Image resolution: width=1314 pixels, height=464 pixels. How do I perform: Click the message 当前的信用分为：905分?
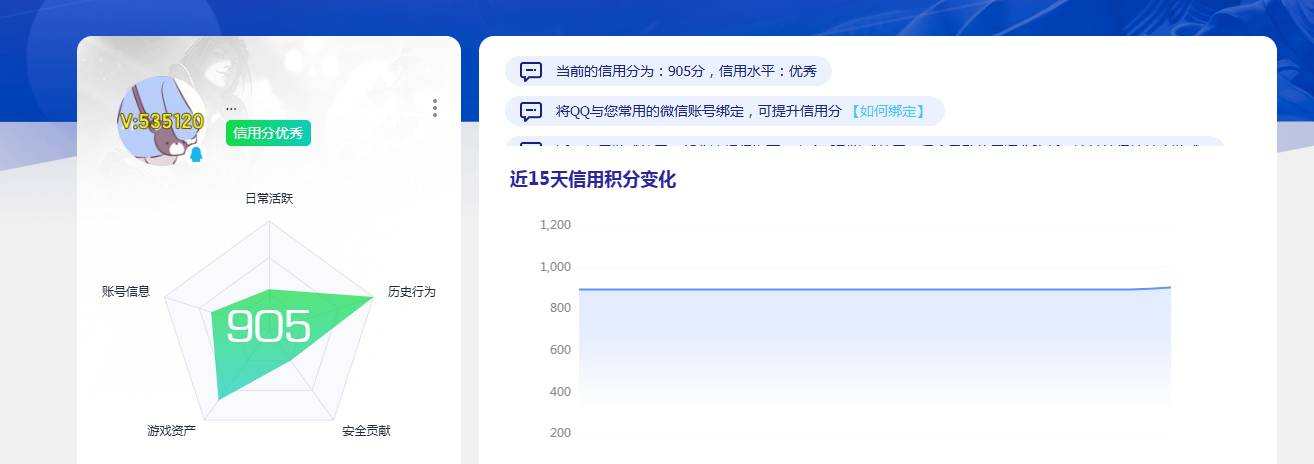tap(668, 72)
